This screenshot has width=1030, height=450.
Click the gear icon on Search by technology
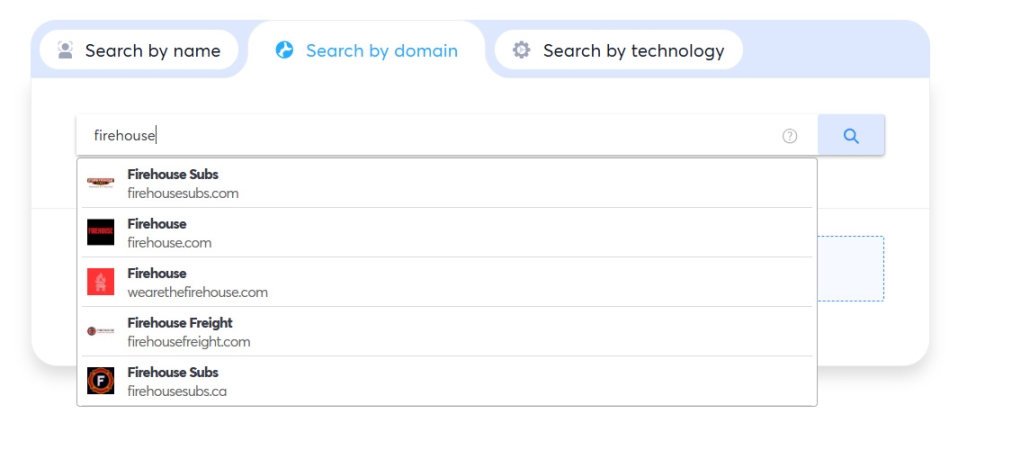click(x=522, y=50)
